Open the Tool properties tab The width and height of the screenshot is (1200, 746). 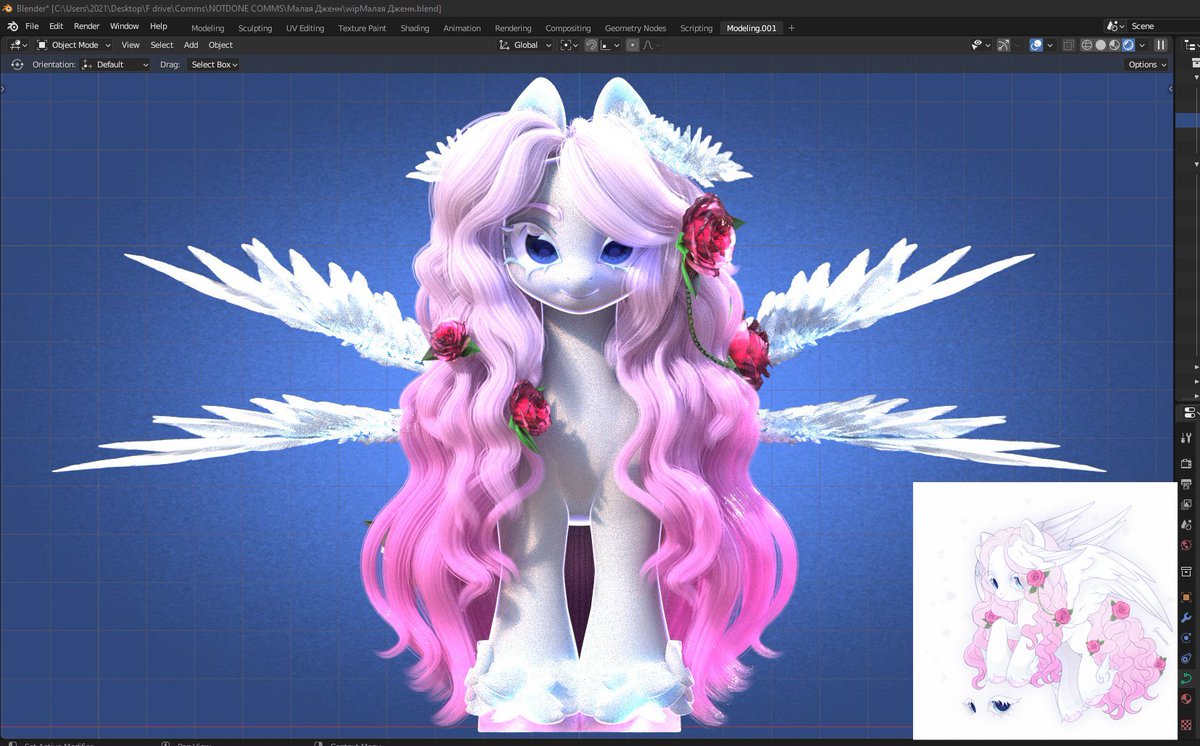(x=1186, y=438)
